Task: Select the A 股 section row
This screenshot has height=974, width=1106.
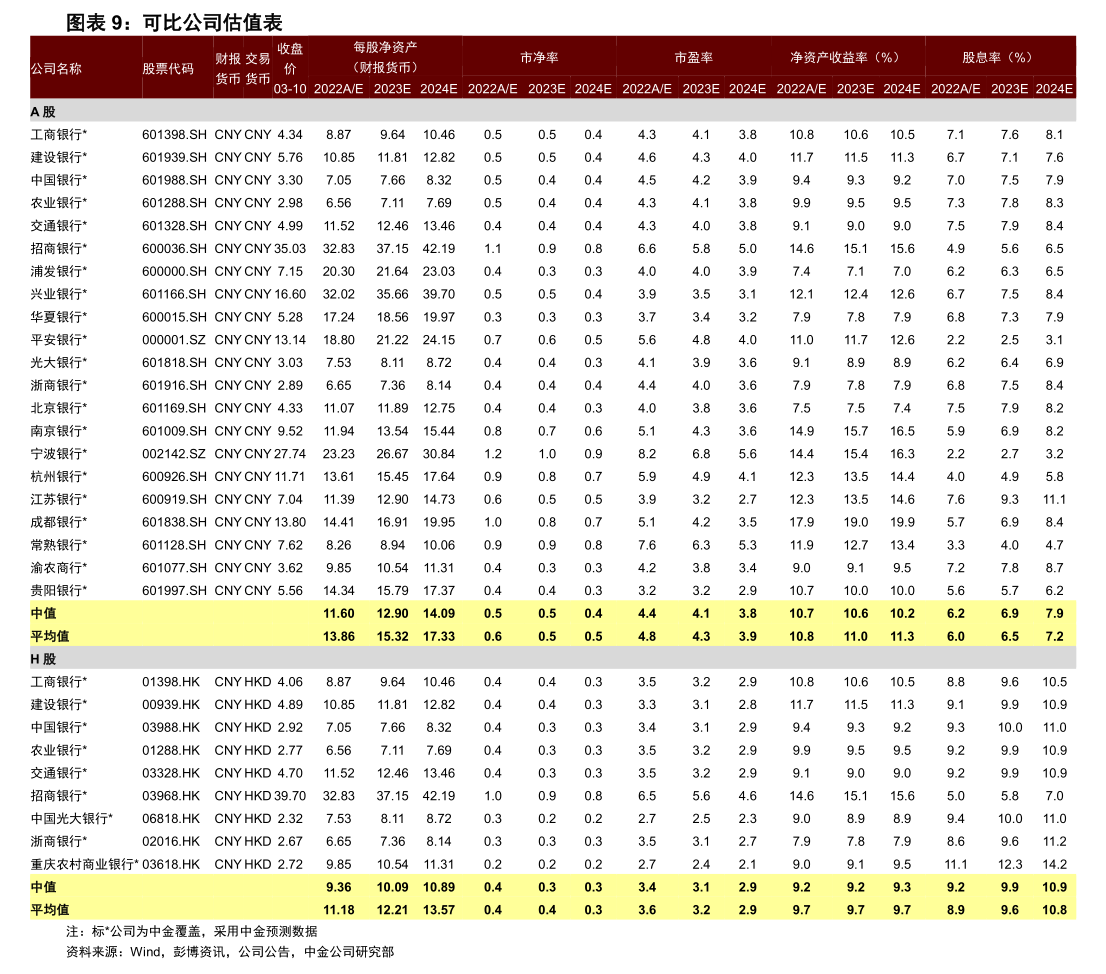Action: tap(43, 112)
